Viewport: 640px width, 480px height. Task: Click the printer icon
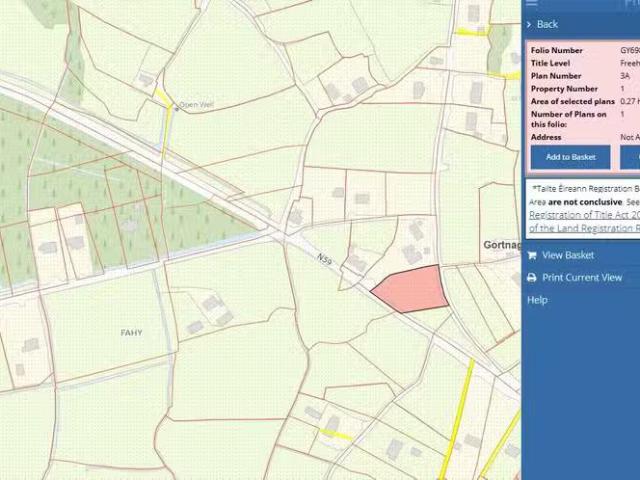(x=531, y=278)
